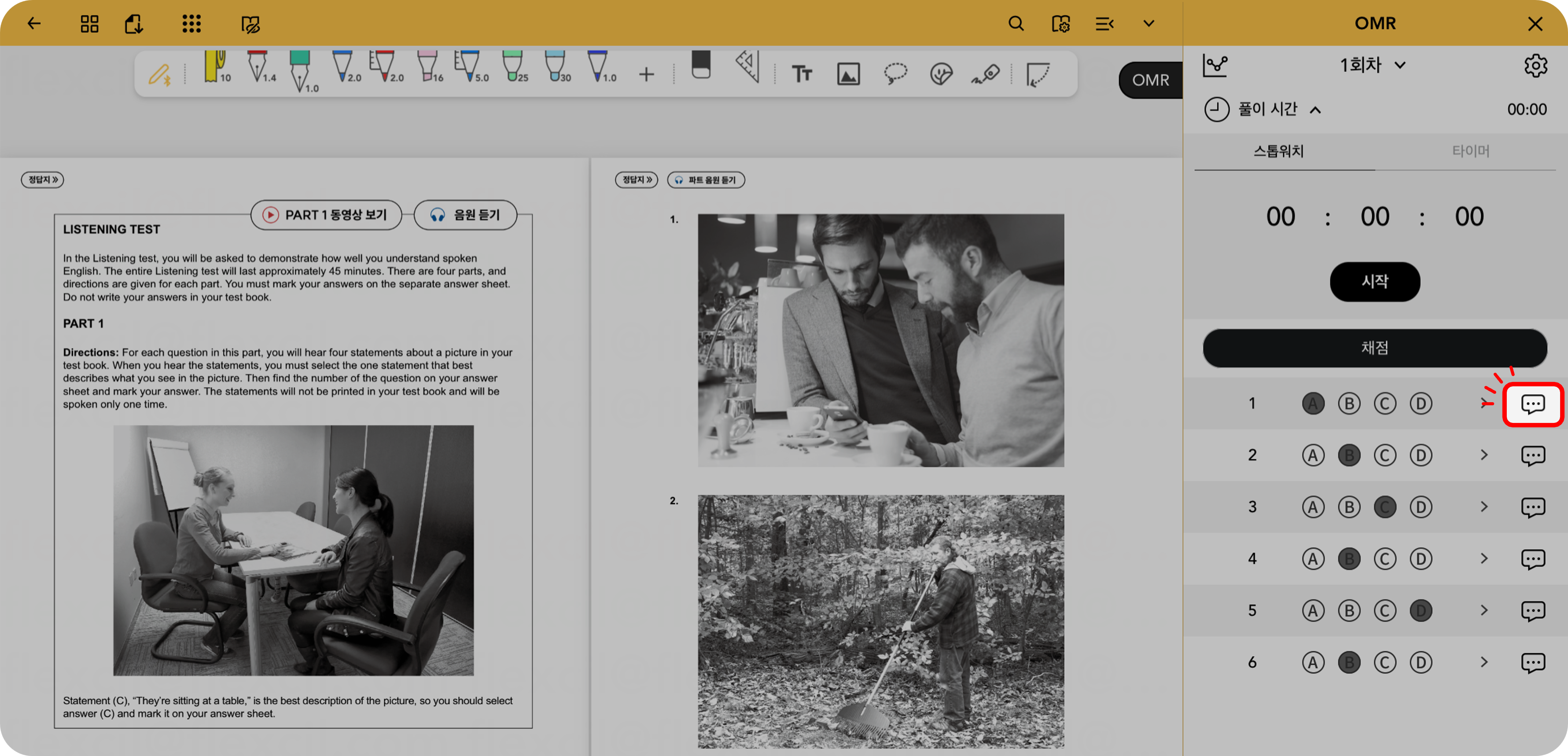This screenshot has width=1568, height=756.
Task: Open OMR settings gear
Action: 1536,65
